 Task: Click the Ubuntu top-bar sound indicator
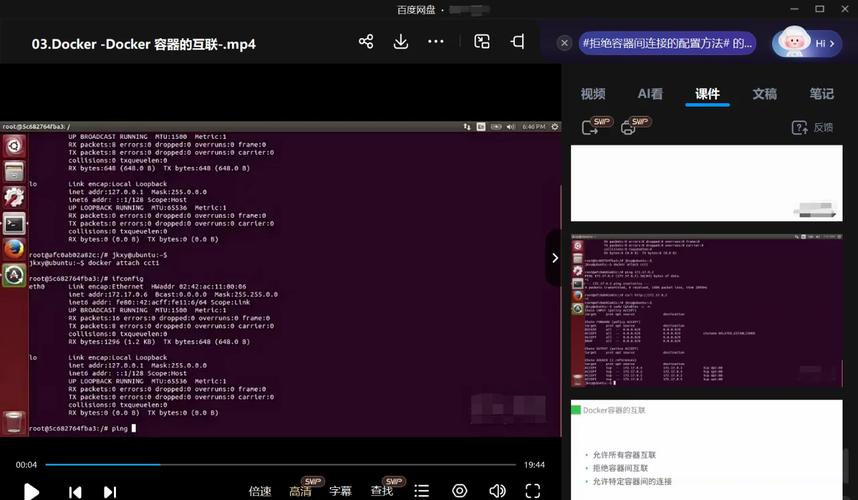tap(511, 126)
